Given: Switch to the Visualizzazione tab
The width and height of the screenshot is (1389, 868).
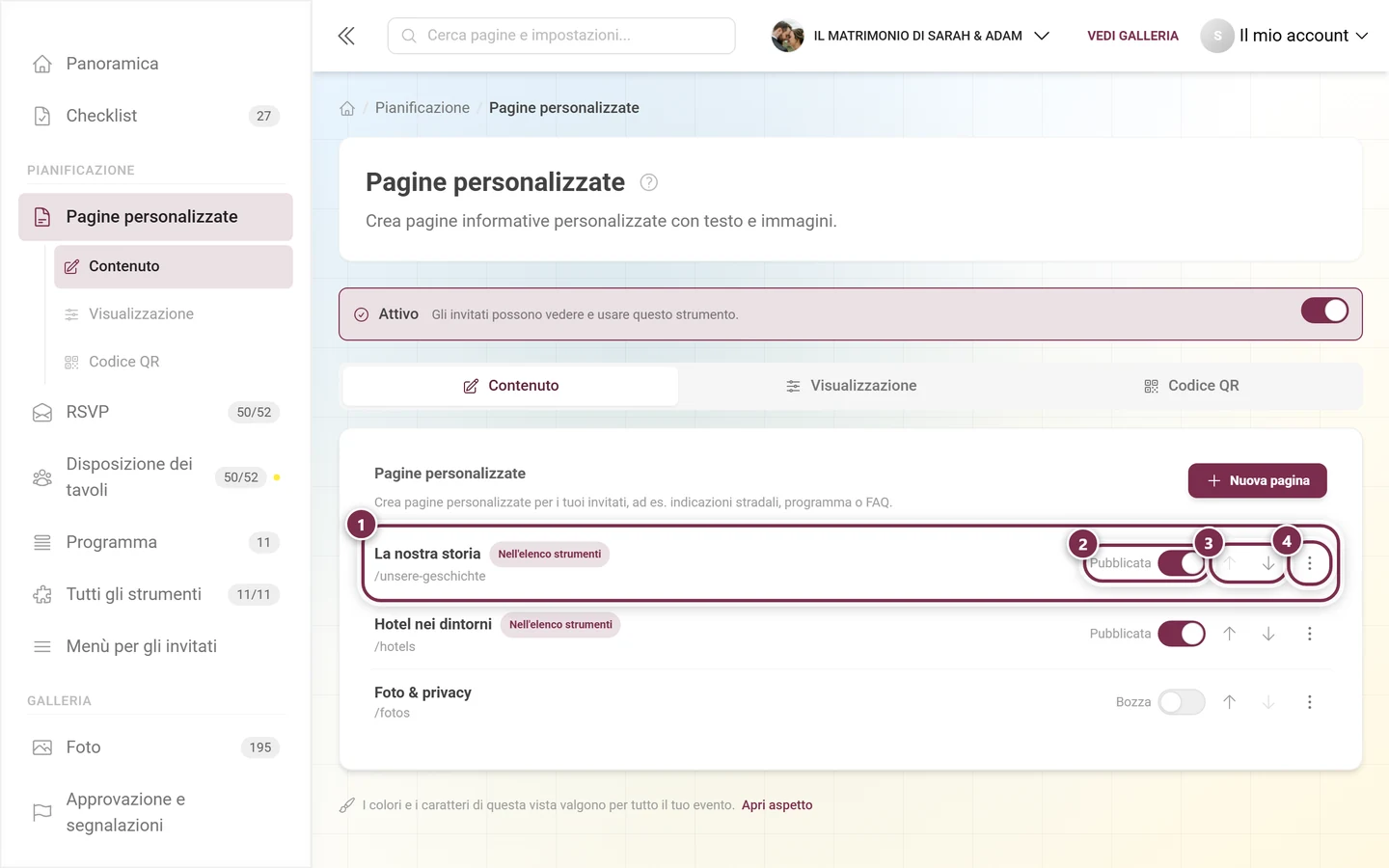Looking at the screenshot, I should (851, 386).
